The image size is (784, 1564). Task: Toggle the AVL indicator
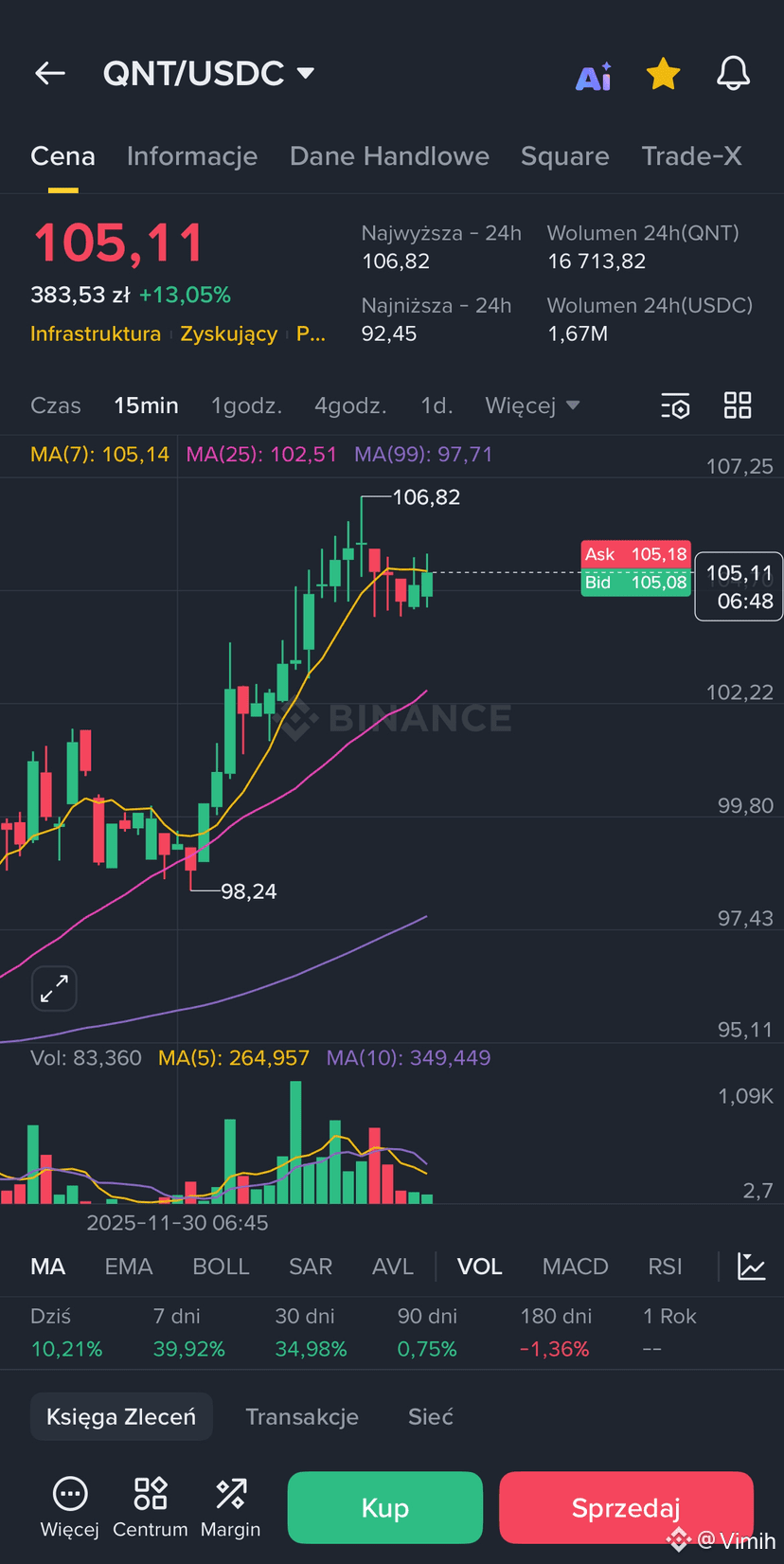point(393,1267)
